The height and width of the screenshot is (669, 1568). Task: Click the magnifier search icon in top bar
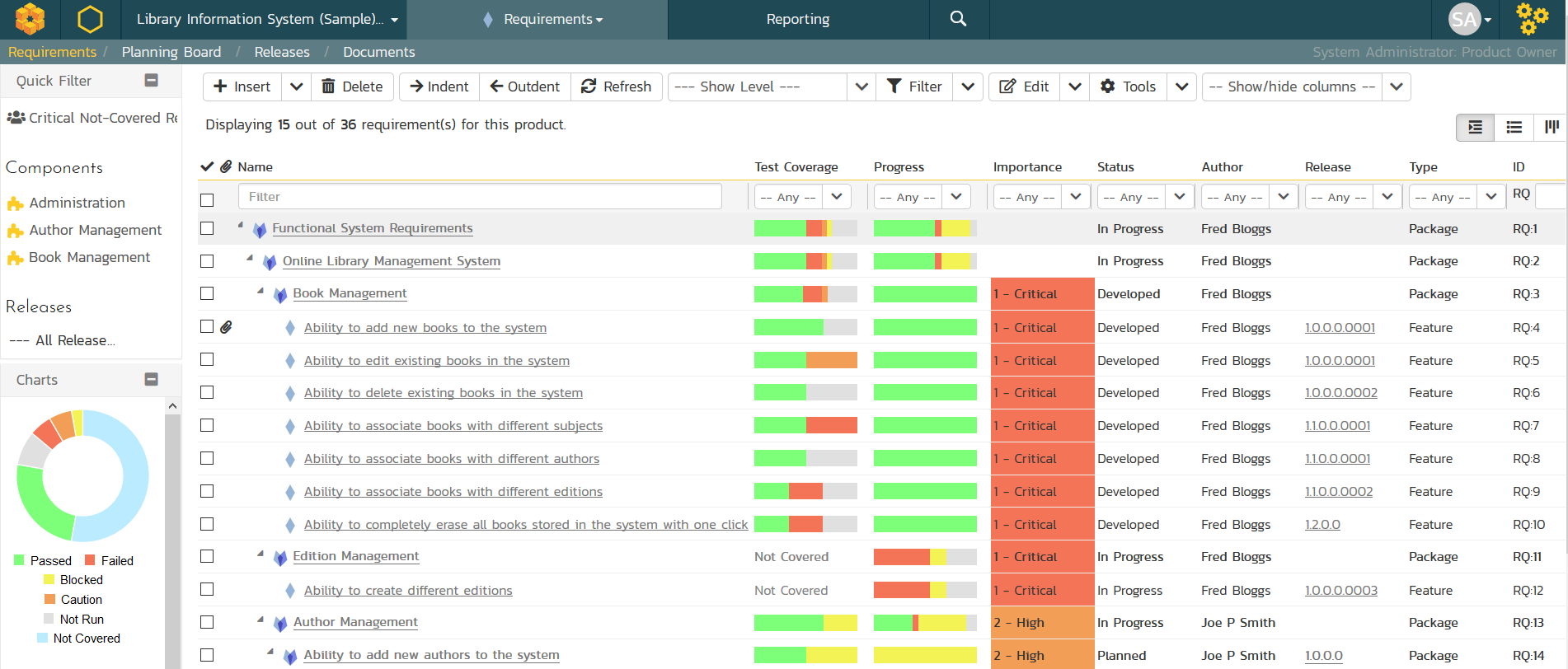click(958, 19)
